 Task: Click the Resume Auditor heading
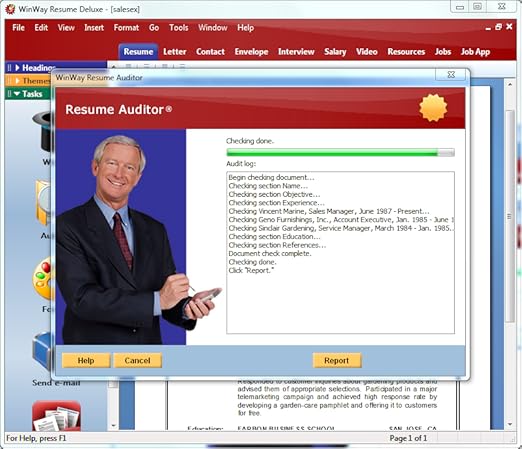119,109
